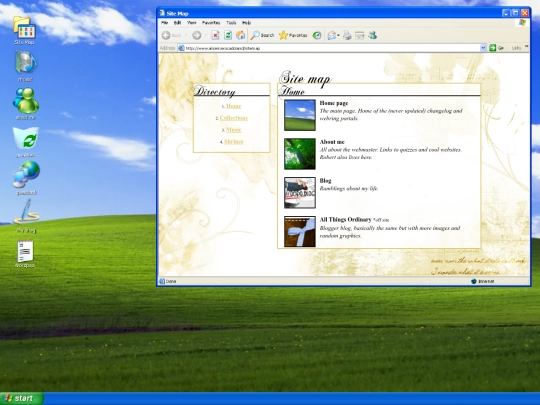Open the guestbook globe icon
The image size is (540, 405).
coord(27,177)
